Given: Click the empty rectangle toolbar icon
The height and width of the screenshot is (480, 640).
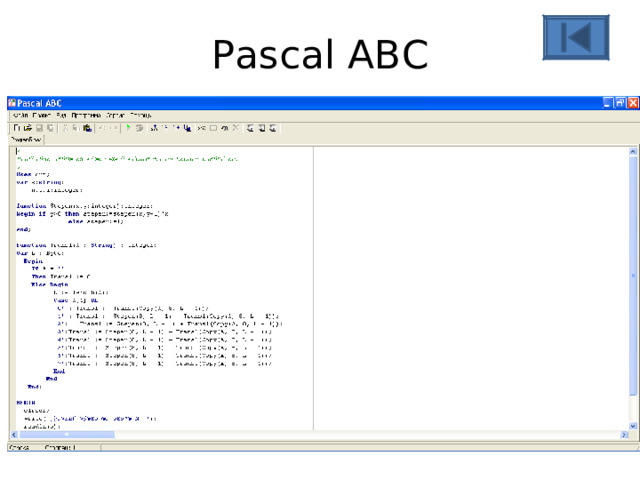Looking at the screenshot, I should [213, 128].
